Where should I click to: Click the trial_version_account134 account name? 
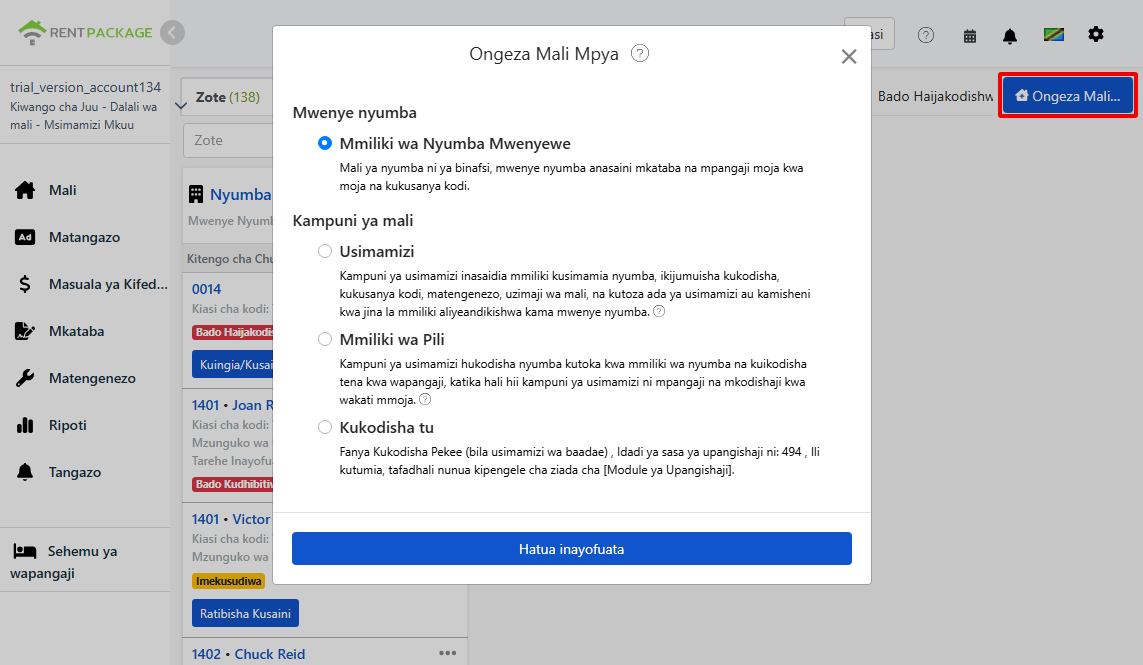click(85, 88)
